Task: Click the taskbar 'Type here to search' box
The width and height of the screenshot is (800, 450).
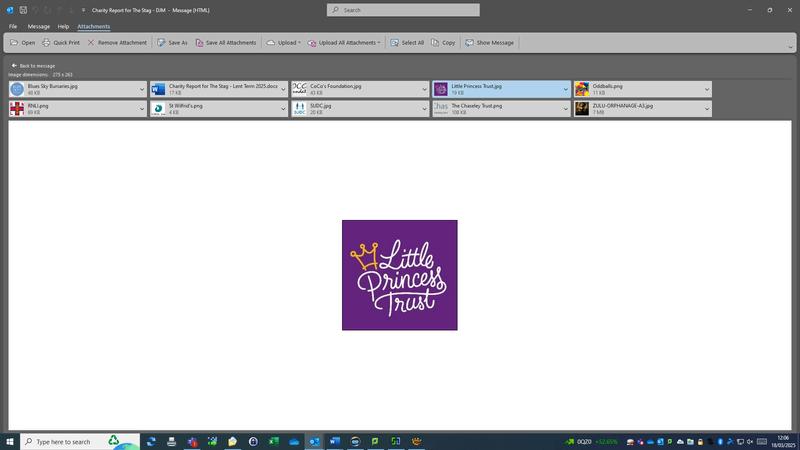Action: coord(80,441)
